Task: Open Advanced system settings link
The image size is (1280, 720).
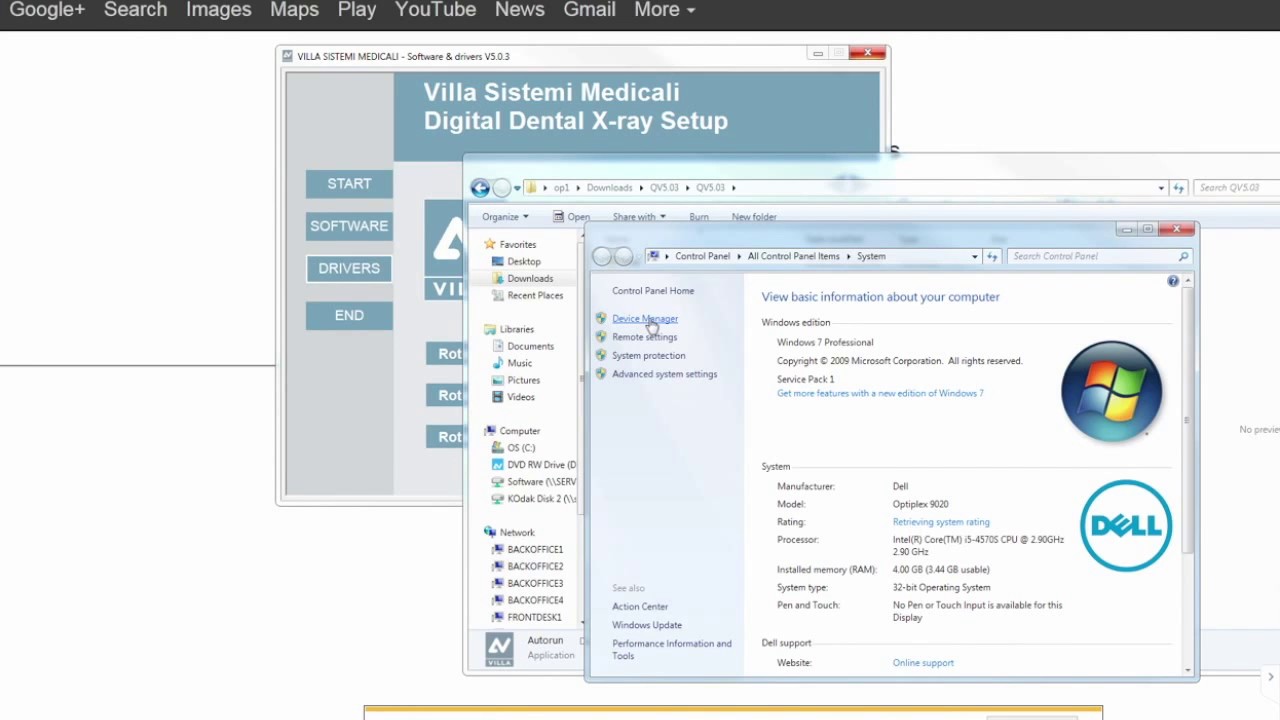Action: pyautogui.click(x=664, y=374)
